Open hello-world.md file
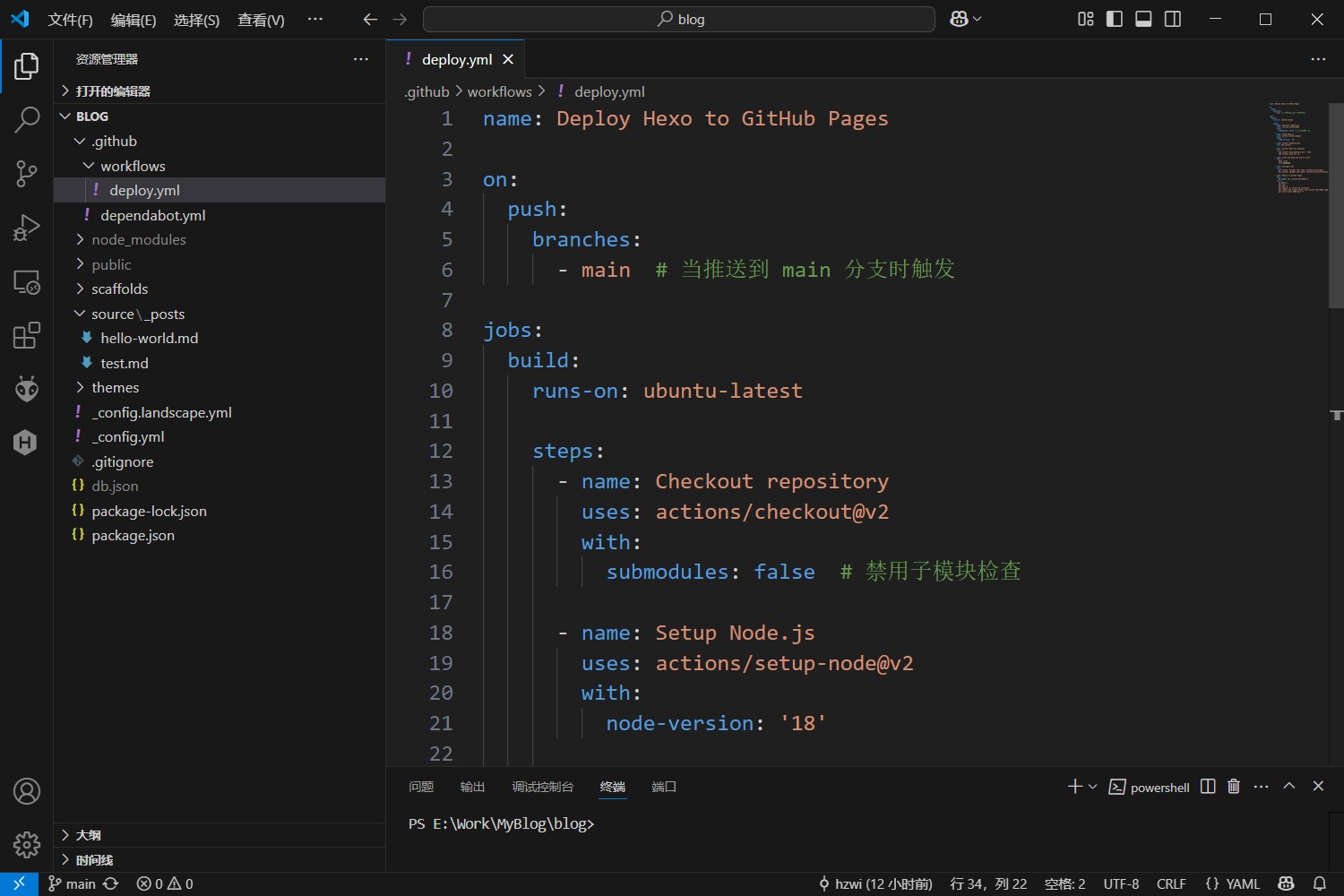 tap(220, 338)
